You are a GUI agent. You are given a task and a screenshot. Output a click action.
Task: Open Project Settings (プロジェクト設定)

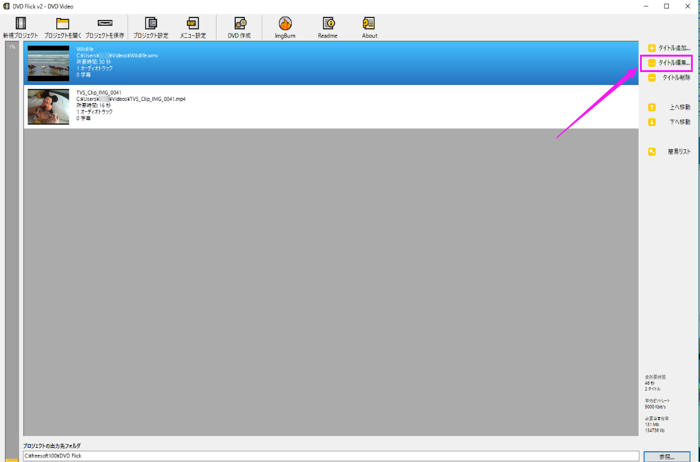(x=151, y=27)
